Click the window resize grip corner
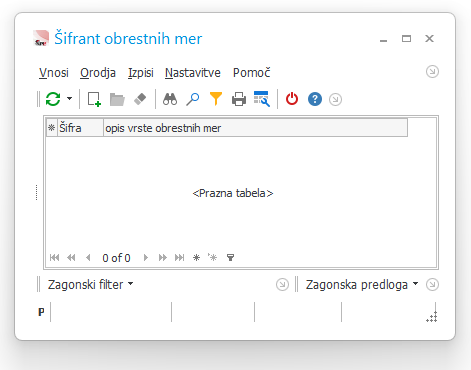Image resolution: width=471 pixels, height=370 pixels. [x=432, y=317]
